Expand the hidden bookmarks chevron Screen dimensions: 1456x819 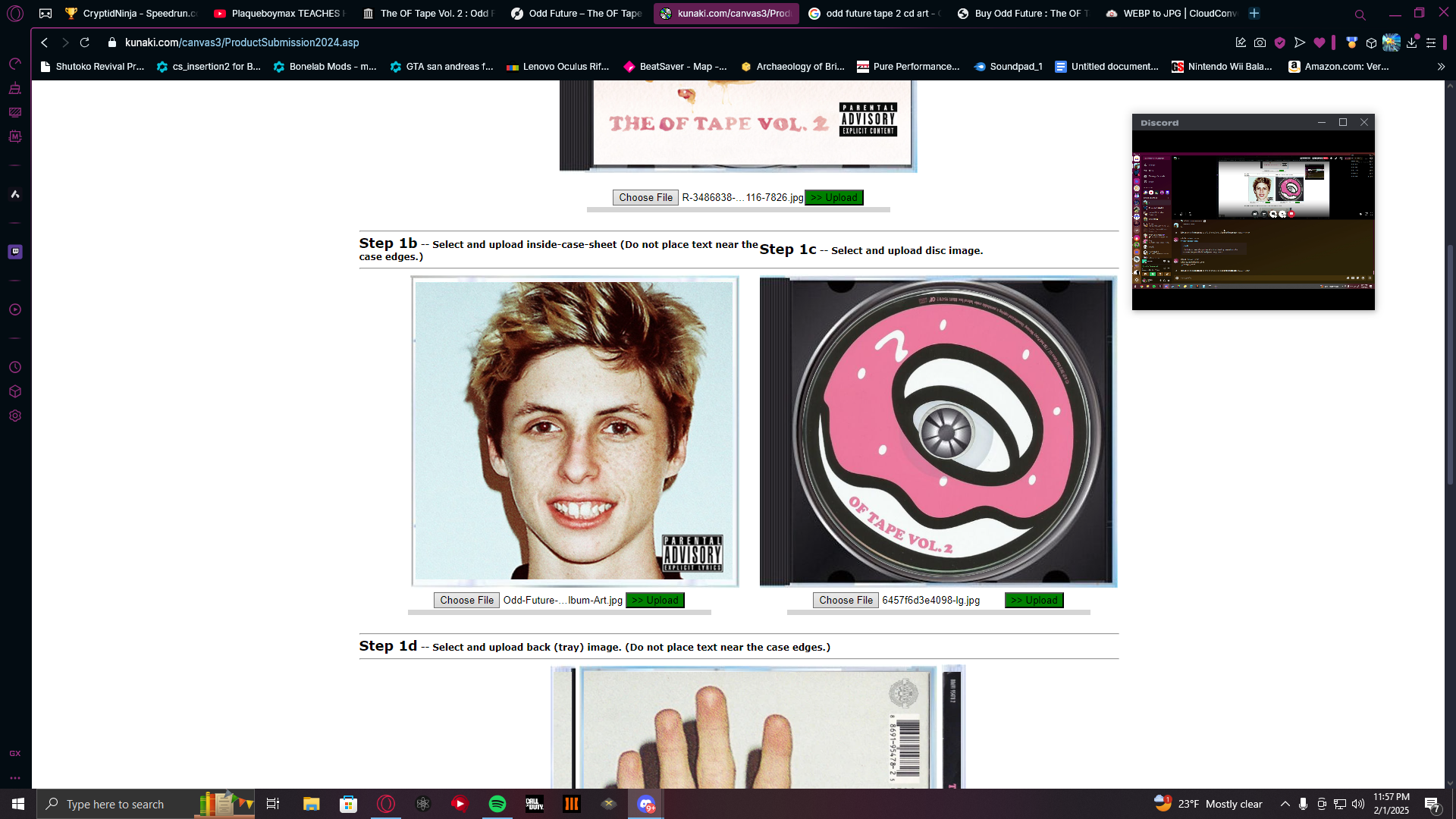click(x=1441, y=67)
